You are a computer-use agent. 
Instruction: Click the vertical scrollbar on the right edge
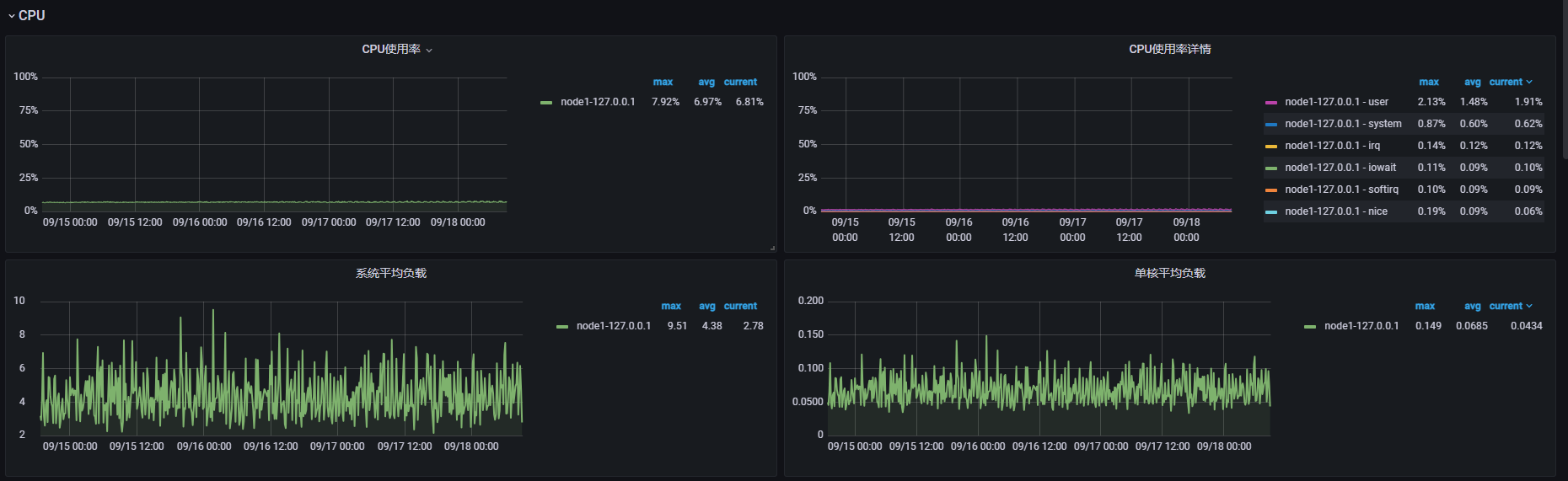tap(1564, 84)
